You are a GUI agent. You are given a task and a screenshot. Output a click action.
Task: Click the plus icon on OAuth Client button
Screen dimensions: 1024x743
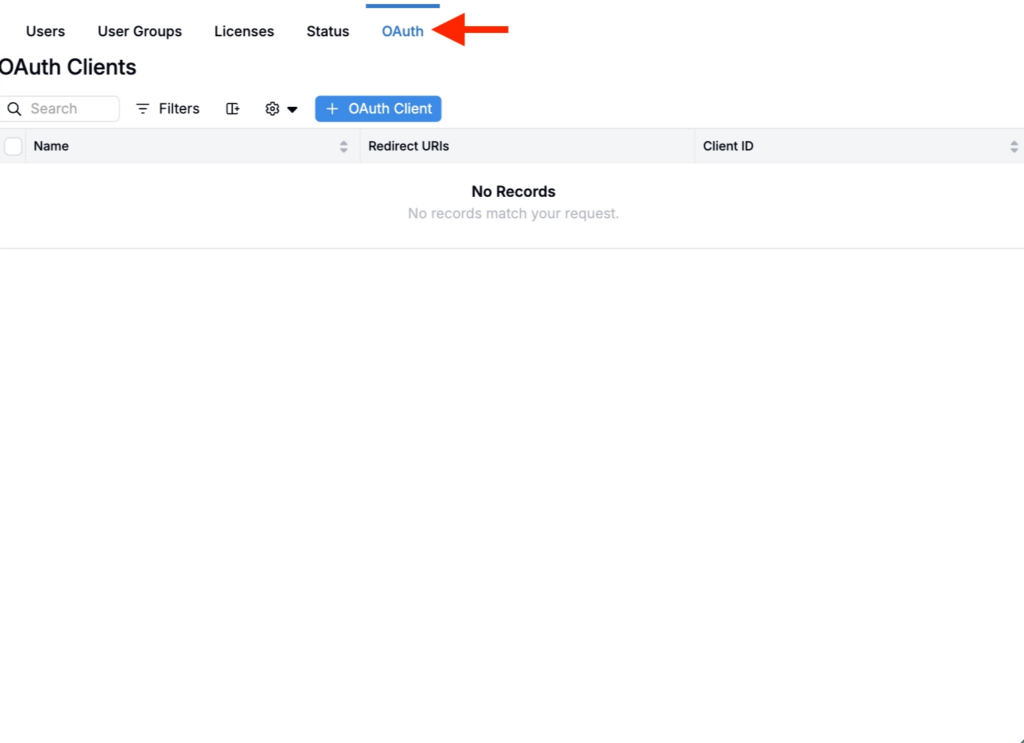click(332, 108)
